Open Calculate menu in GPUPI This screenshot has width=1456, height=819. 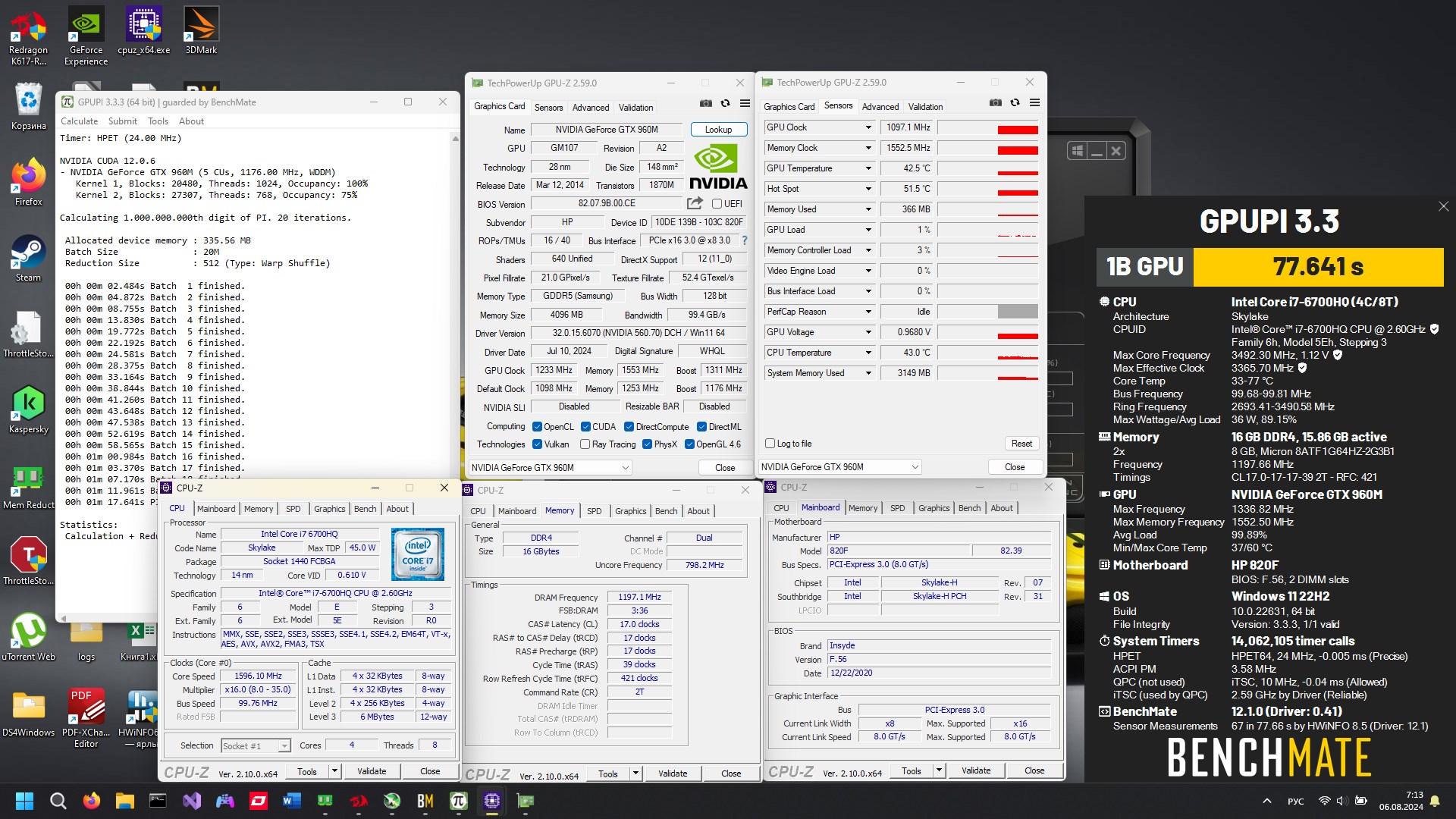tap(79, 121)
